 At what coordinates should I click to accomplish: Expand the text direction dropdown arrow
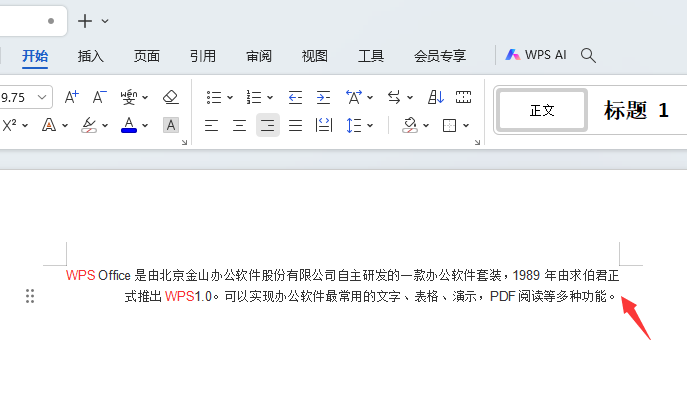pyautogui.click(x=410, y=97)
